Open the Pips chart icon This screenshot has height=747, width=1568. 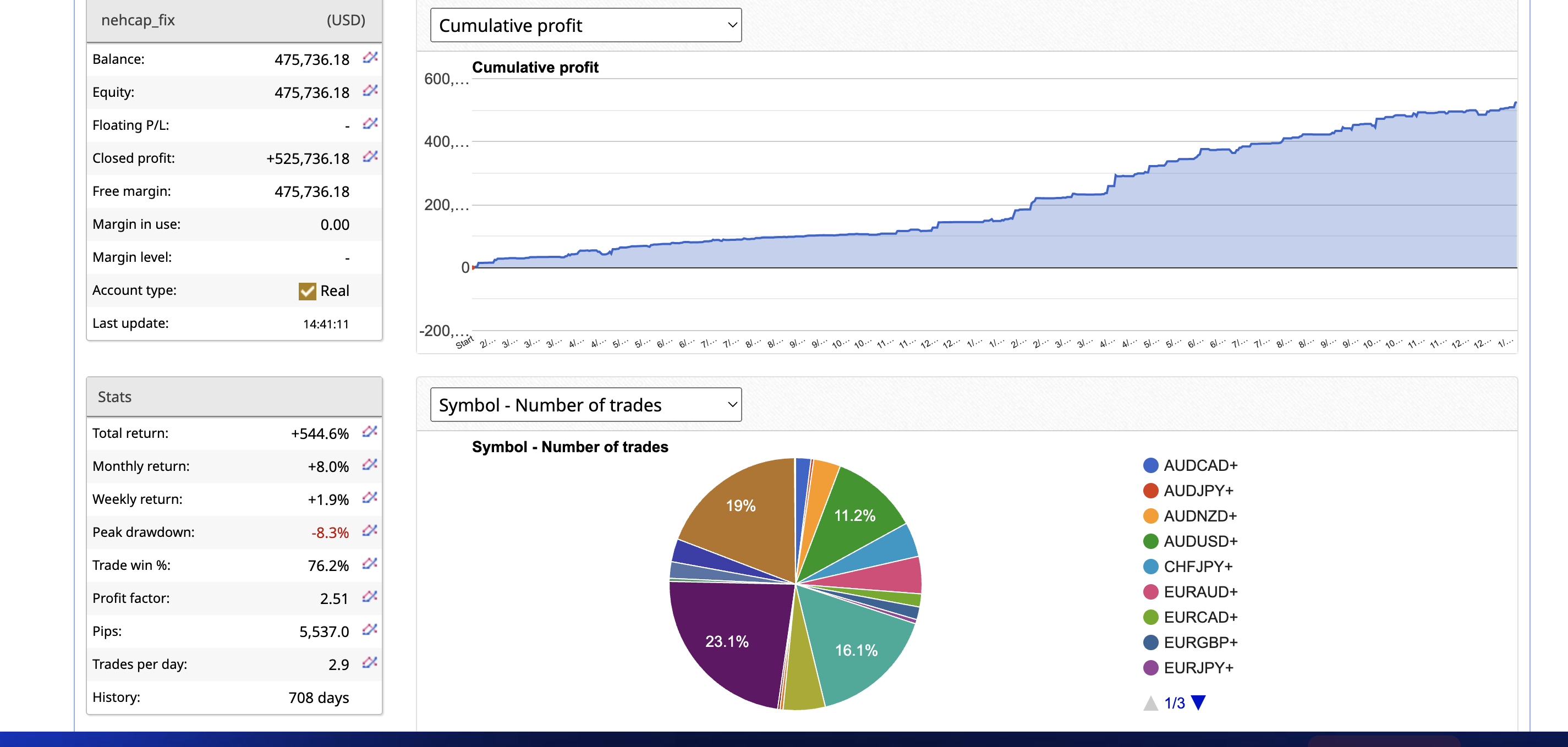(370, 629)
